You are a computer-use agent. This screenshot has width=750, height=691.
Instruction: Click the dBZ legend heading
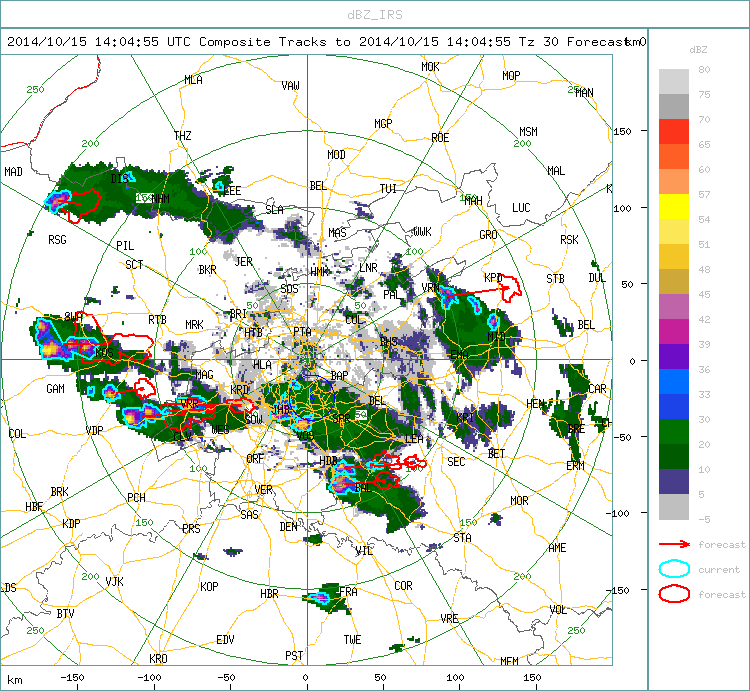tap(698, 49)
